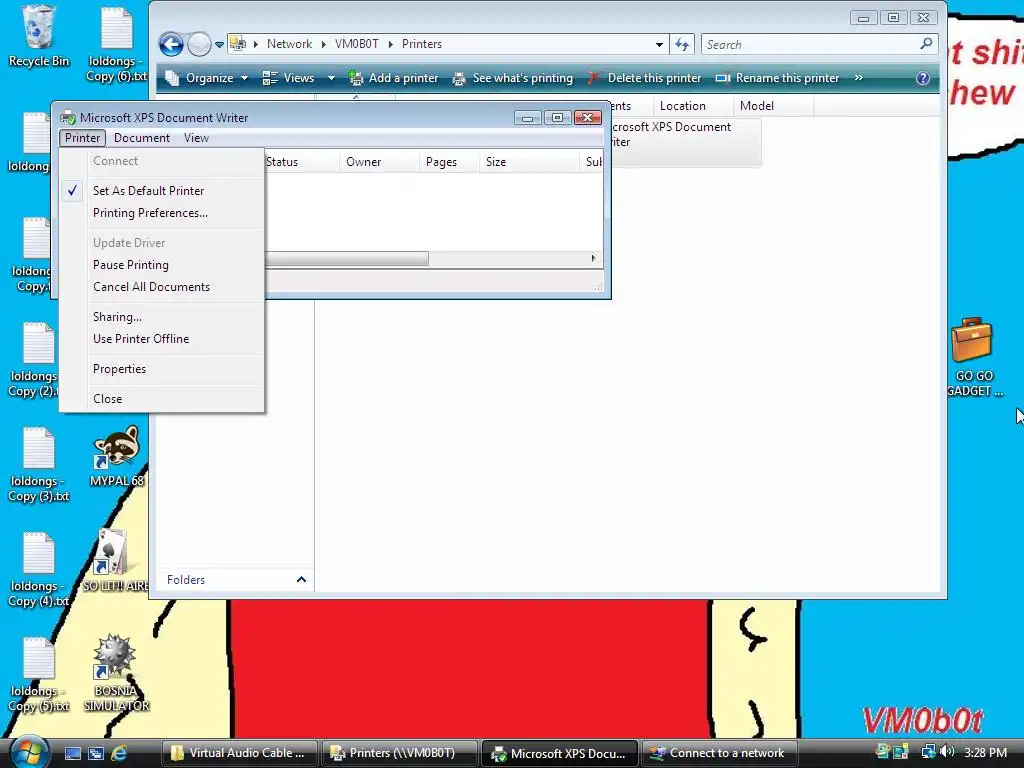Select loldongs - Copy (5).txt file icon

coord(39,675)
